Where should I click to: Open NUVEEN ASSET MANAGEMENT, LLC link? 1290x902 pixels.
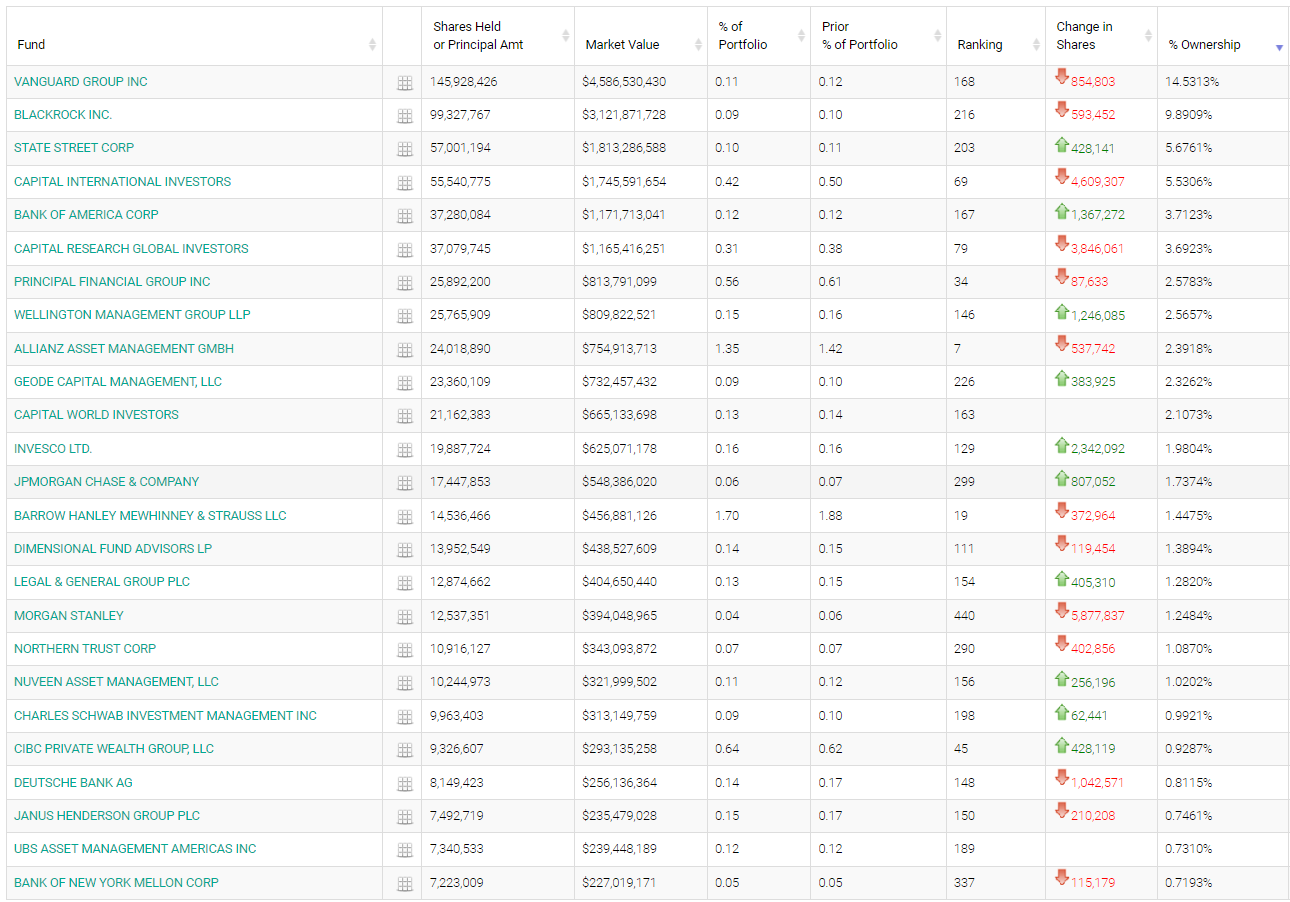click(116, 682)
